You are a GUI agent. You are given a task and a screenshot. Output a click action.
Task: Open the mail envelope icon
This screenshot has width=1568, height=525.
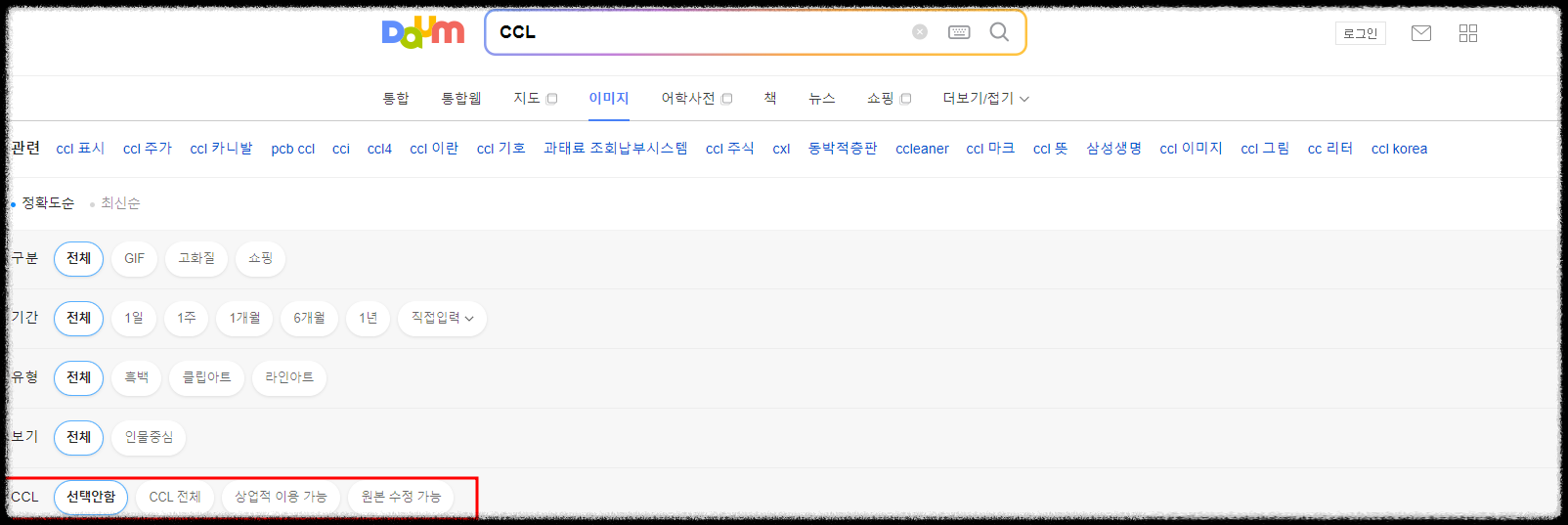(1421, 33)
